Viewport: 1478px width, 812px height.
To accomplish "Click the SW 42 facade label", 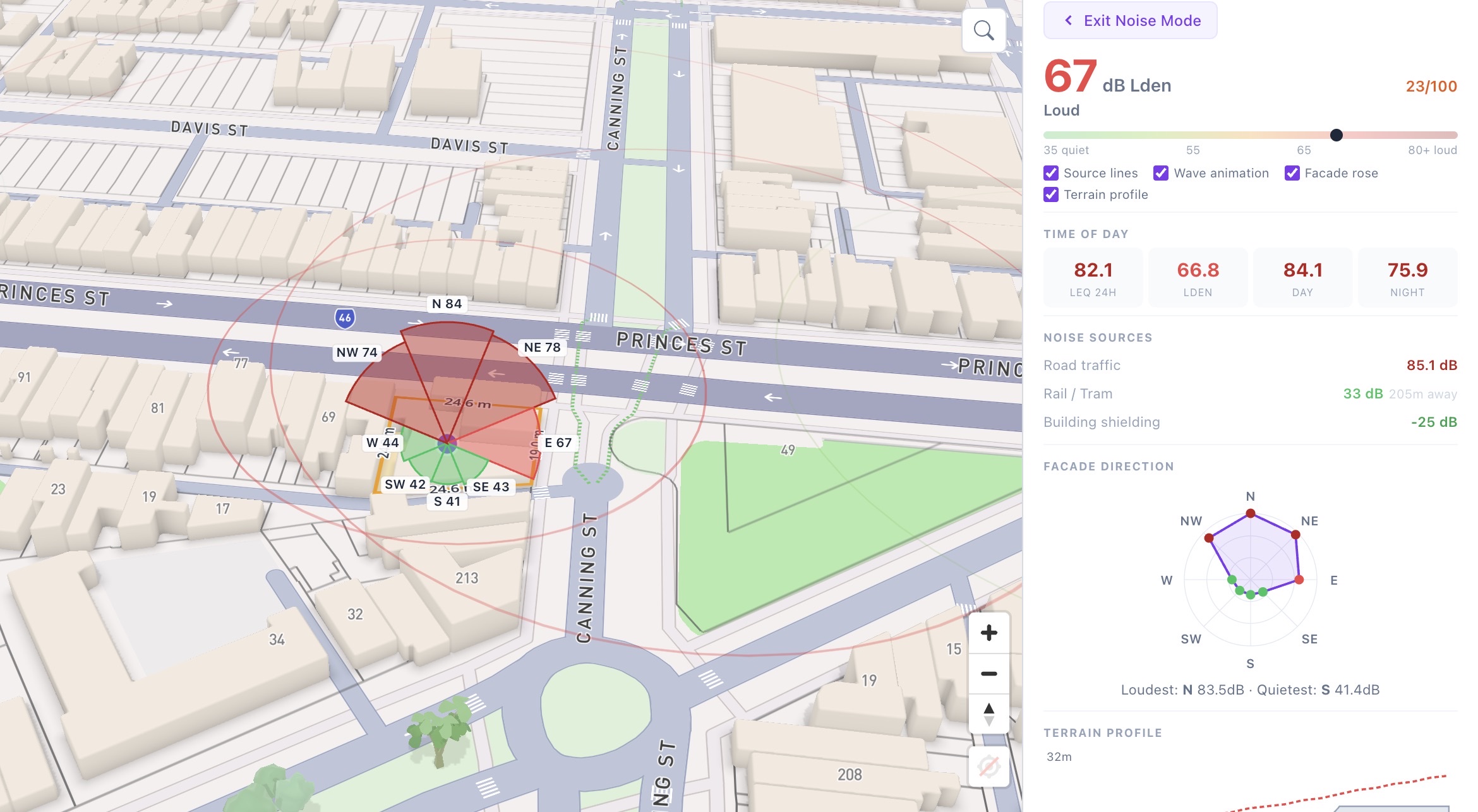I will pyautogui.click(x=406, y=484).
